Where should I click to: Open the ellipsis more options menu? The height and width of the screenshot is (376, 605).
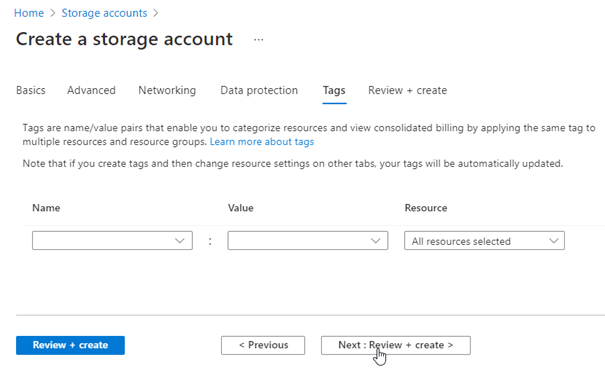(x=259, y=39)
